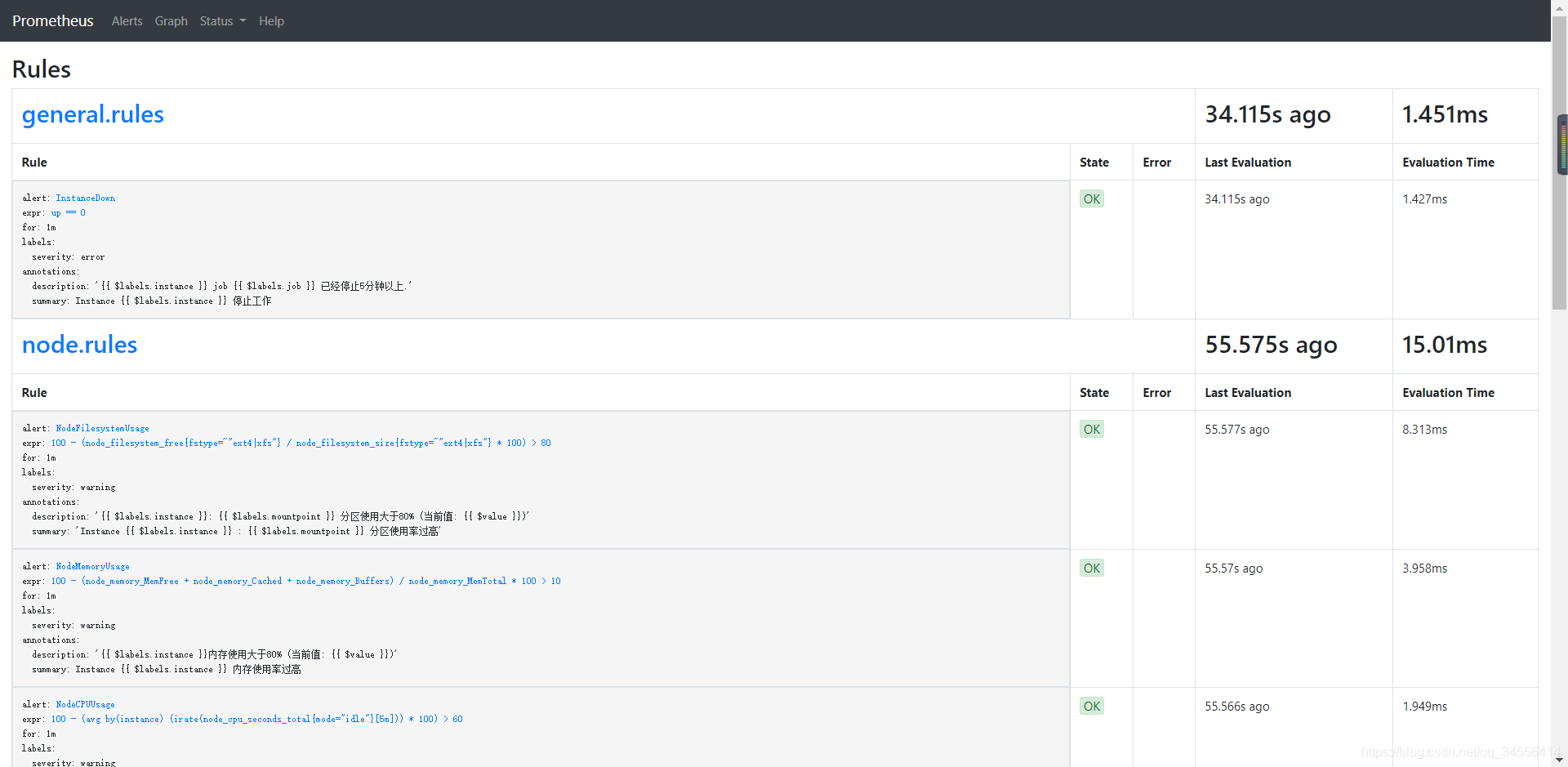Click the 'up' metric expression link
The width and height of the screenshot is (1568, 767).
pos(69,212)
